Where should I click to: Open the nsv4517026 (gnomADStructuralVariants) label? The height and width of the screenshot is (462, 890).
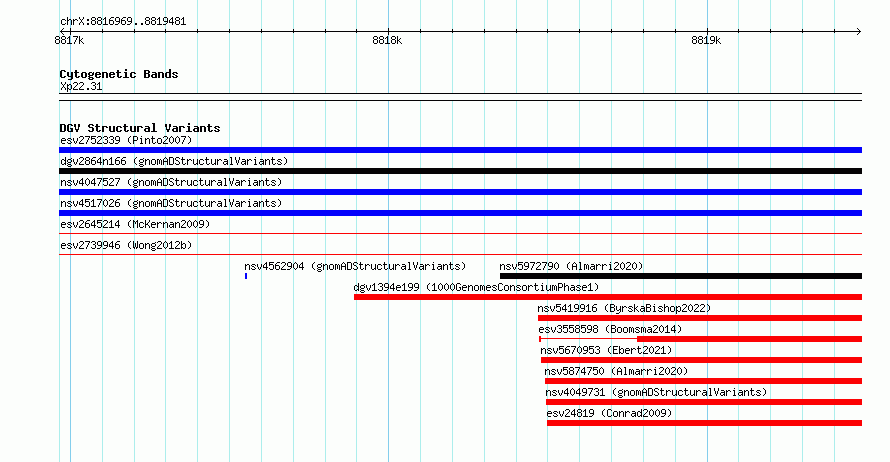pos(171,203)
